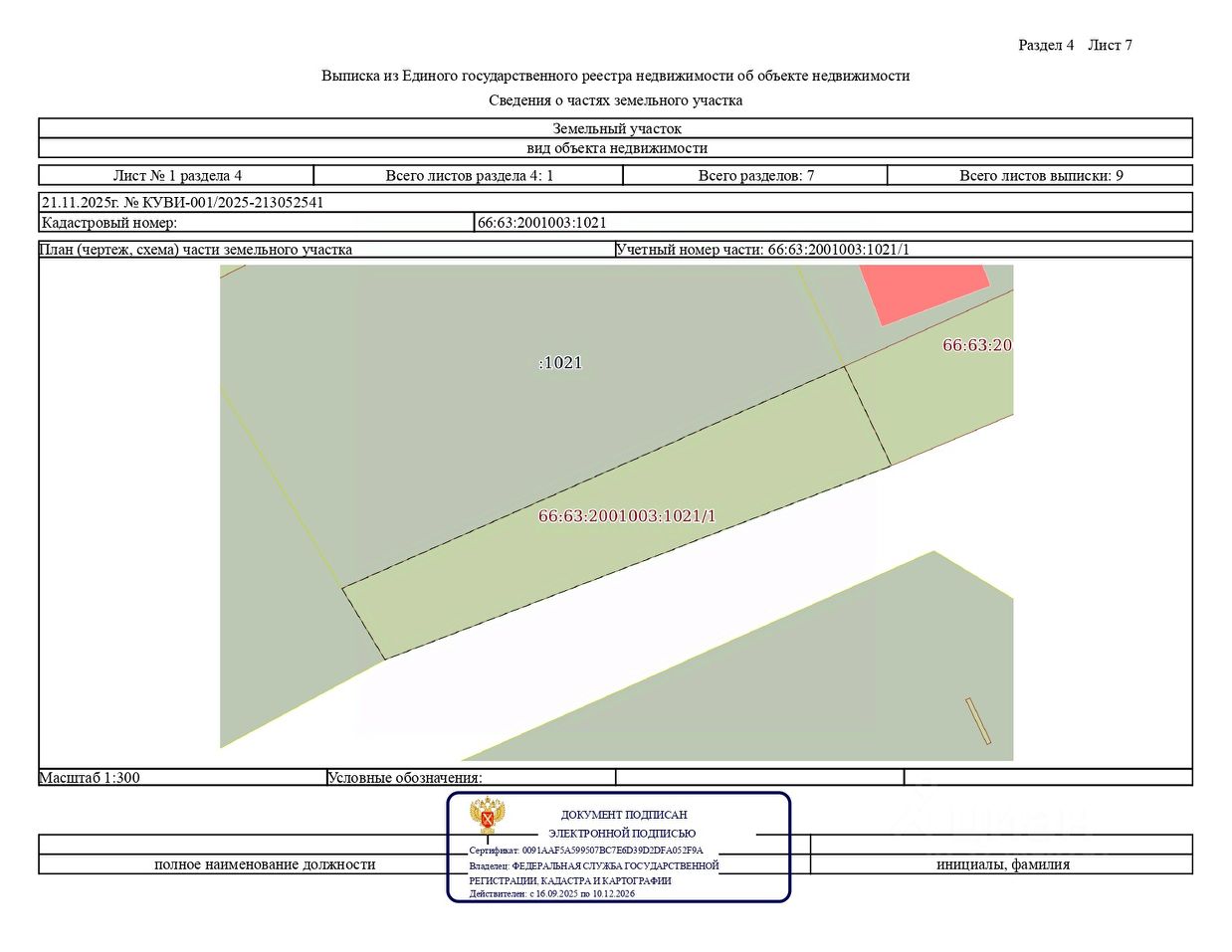Click the dark green triangular parcel at the plan's bottom right

tap(796, 676)
